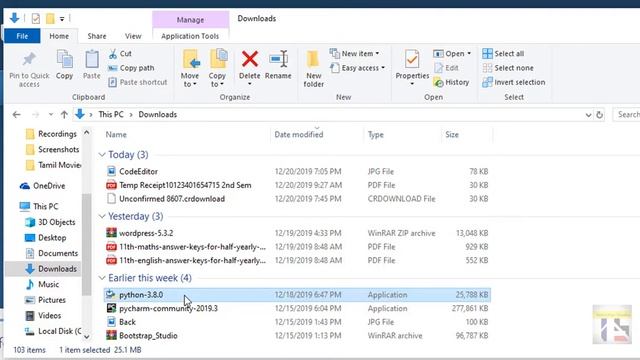Open Screenshots folder in sidebar
The width and height of the screenshot is (640, 360).
52,149
